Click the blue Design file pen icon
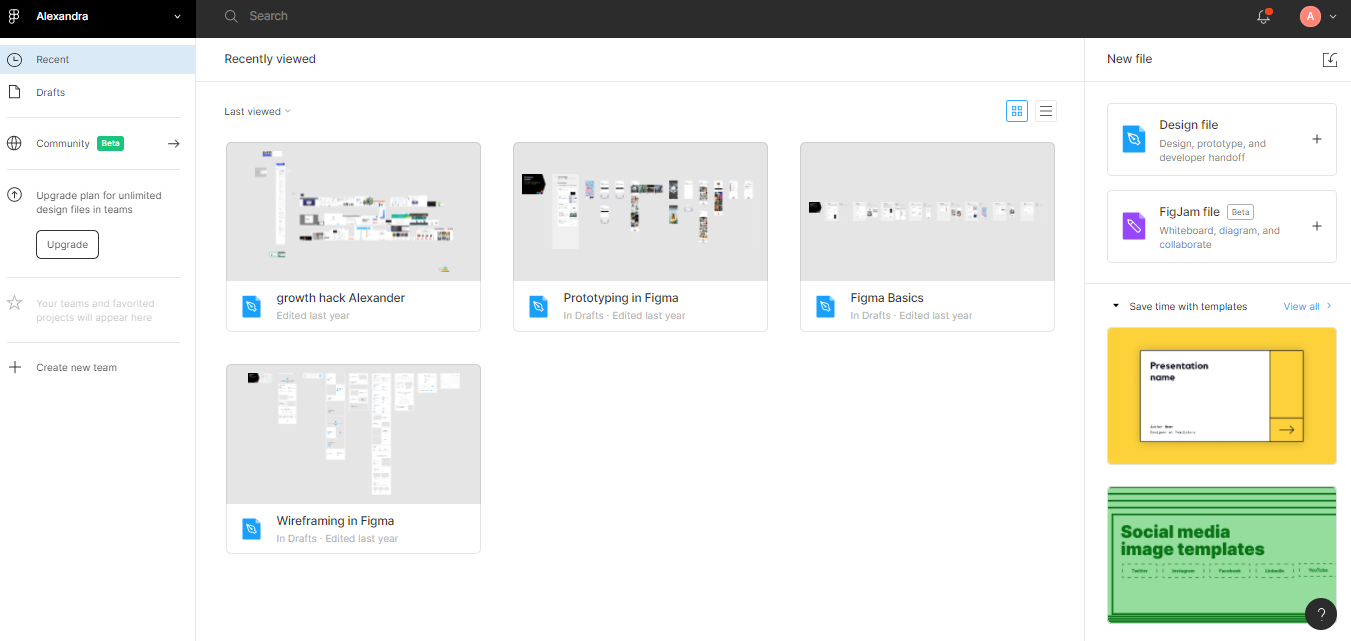Image resolution: width=1351 pixels, height=641 pixels. [x=1133, y=139]
